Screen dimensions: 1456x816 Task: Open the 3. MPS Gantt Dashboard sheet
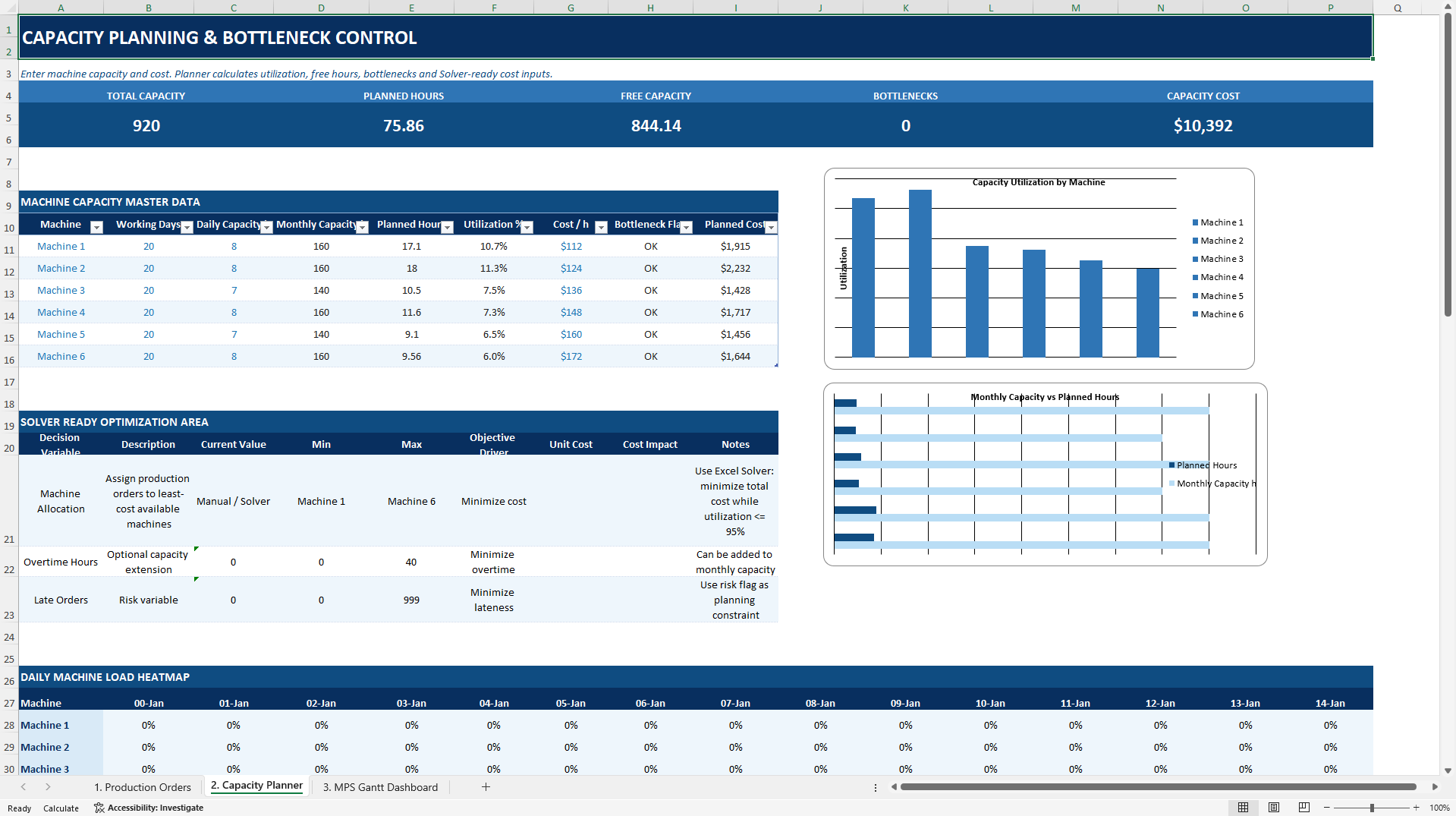coord(380,787)
